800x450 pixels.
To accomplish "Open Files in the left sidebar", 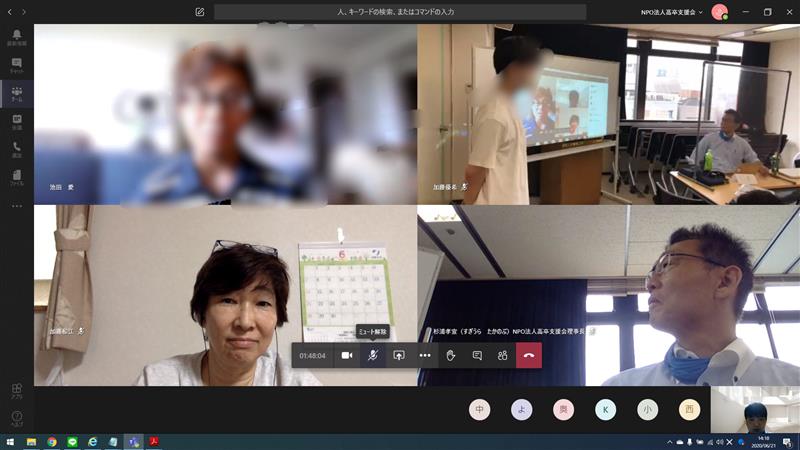I will tap(16, 178).
